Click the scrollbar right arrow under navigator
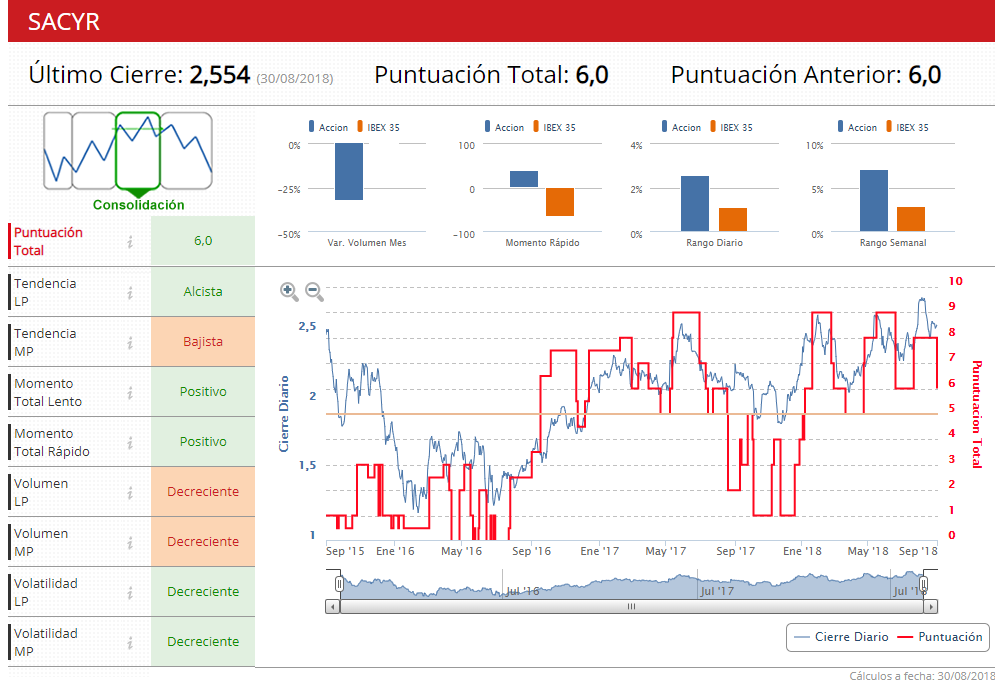 click(x=930, y=607)
